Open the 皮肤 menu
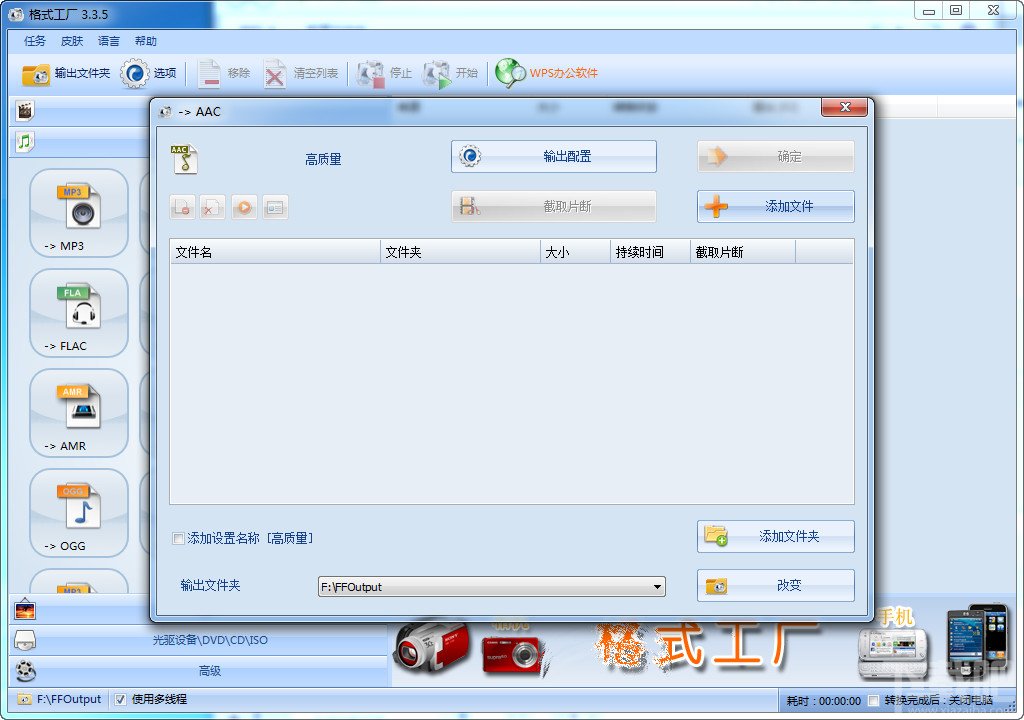The image size is (1024, 720). tap(72, 41)
